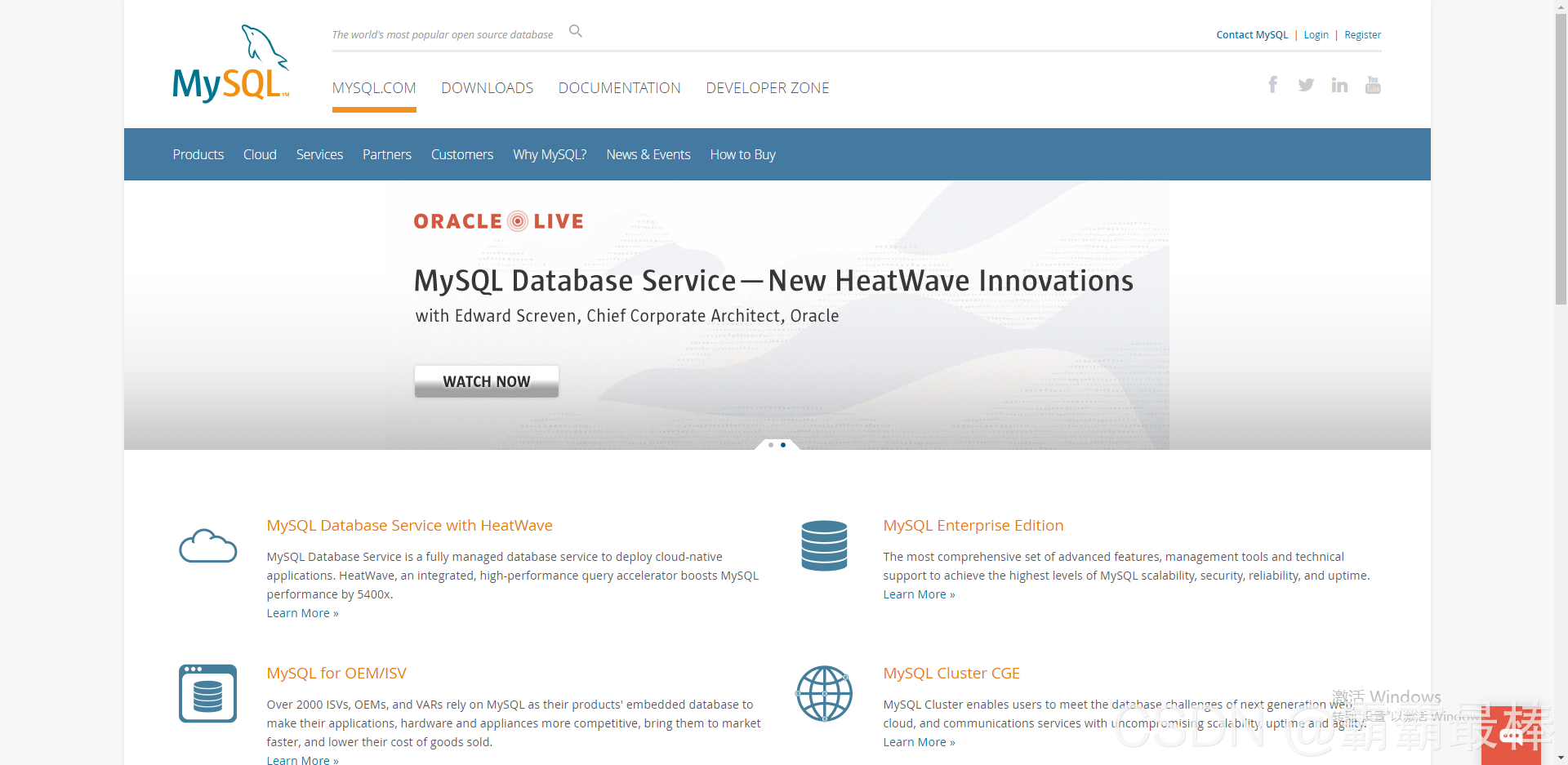Click "The world's most popular open source database" tagline
The width and height of the screenshot is (1568, 765).
[443, 35]
